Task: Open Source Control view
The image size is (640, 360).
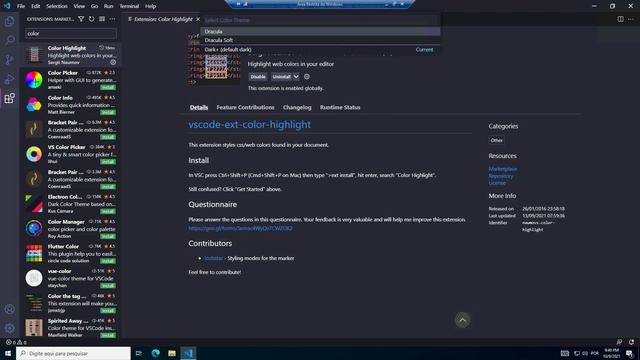Action: click(9, 60)
